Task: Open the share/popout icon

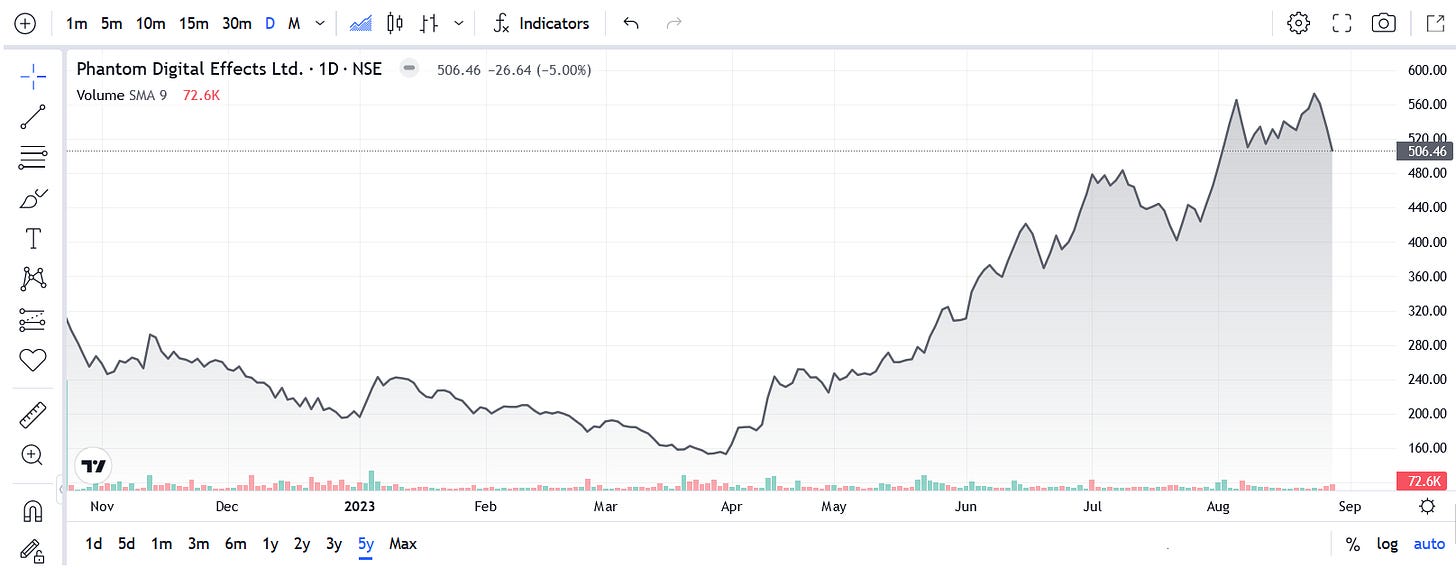Action: pyautogui.click(x=1434, y=23)
